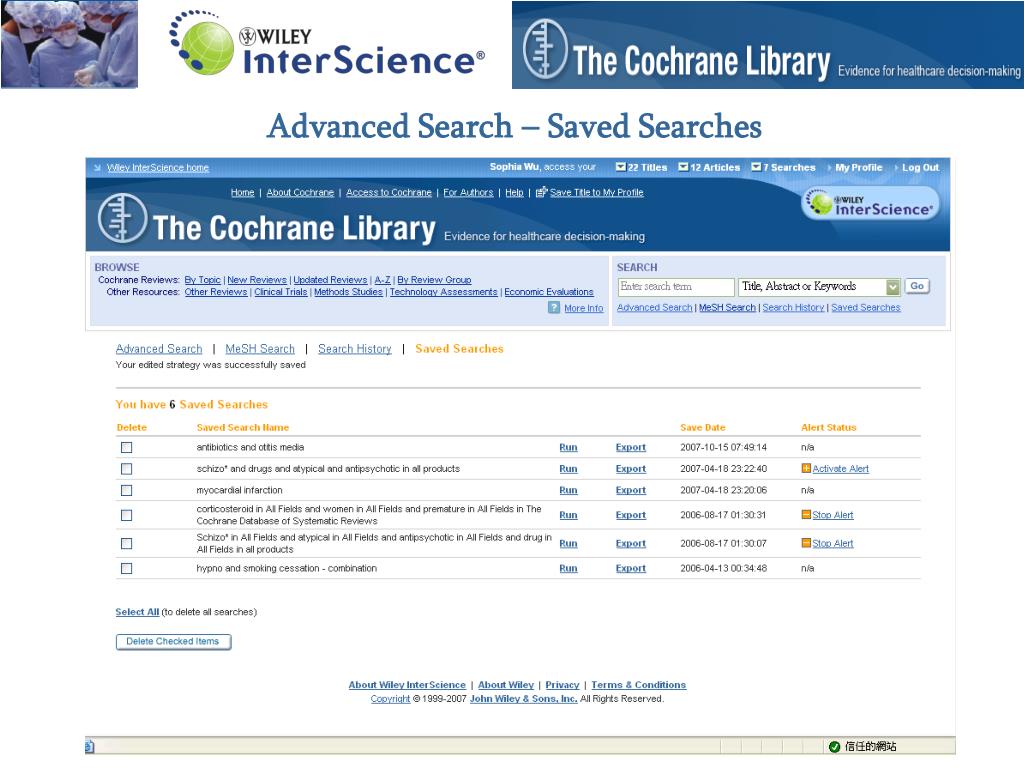Export the myocardial infarction search
Viewport: 1024px width, 768px height.
[x=631, y=490]
